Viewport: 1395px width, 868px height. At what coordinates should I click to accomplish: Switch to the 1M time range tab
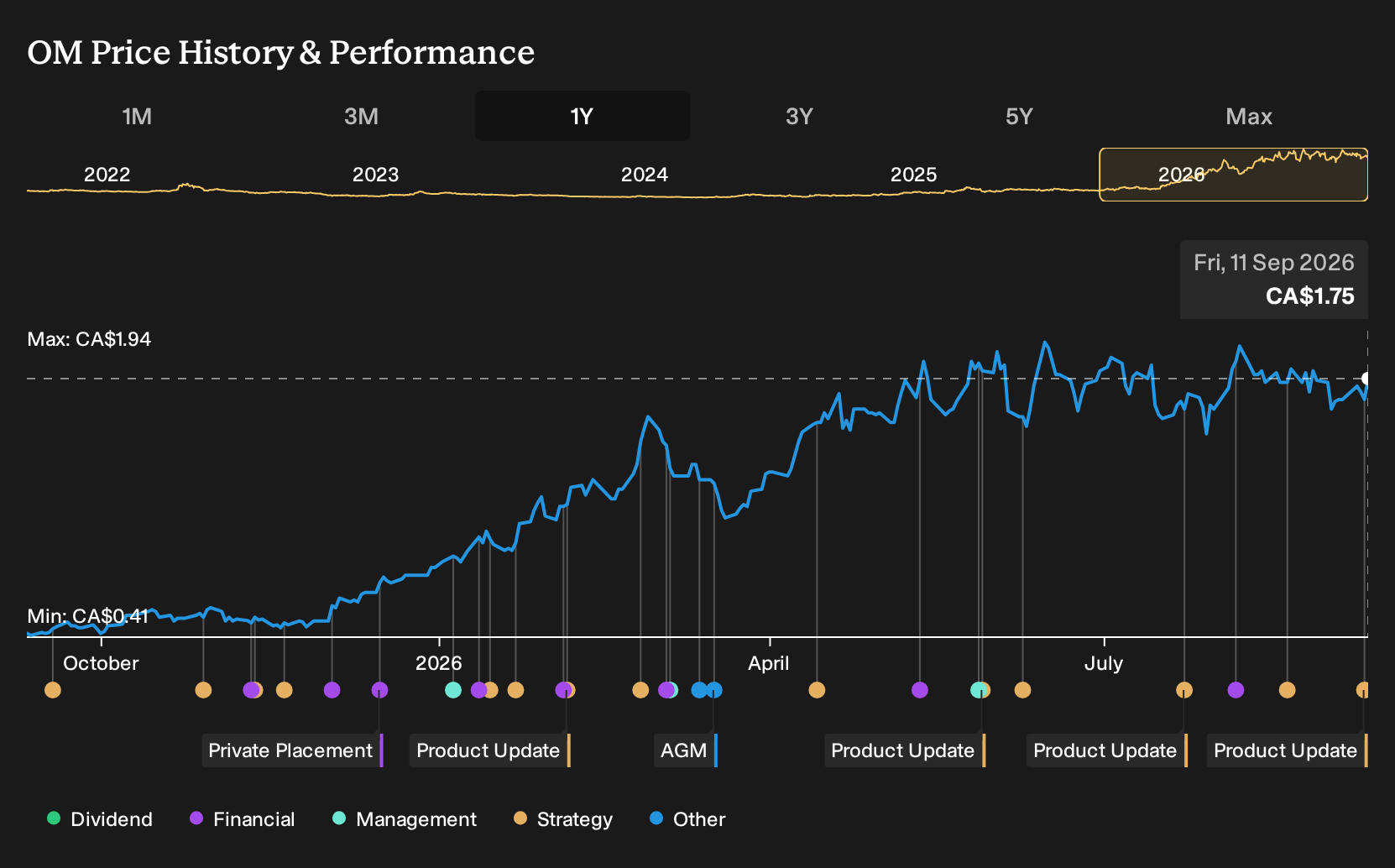pos(137,116)
